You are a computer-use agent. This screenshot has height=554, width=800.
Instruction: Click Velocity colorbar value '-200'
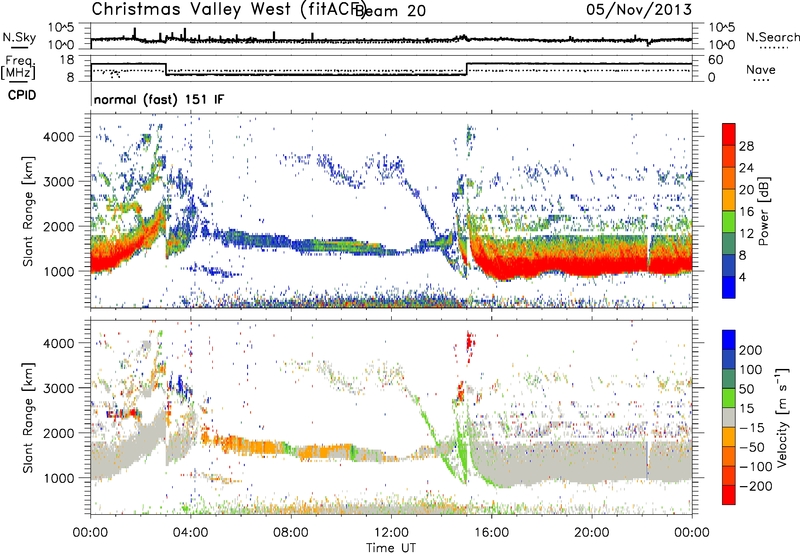[x=756, y=486]
